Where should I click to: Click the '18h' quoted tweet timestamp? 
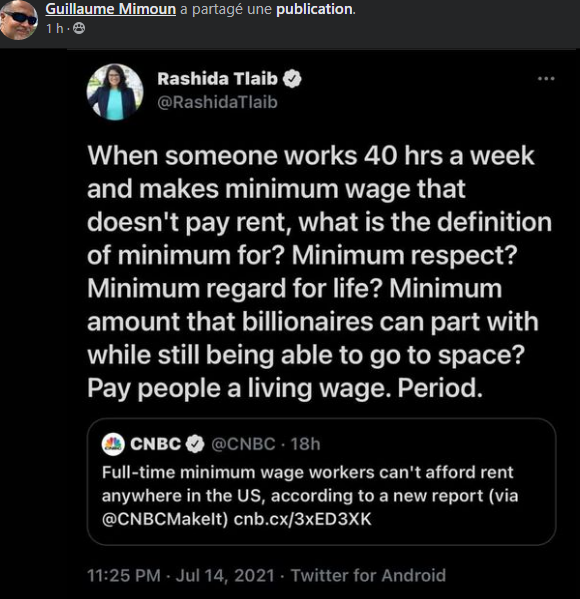(305, 444)
